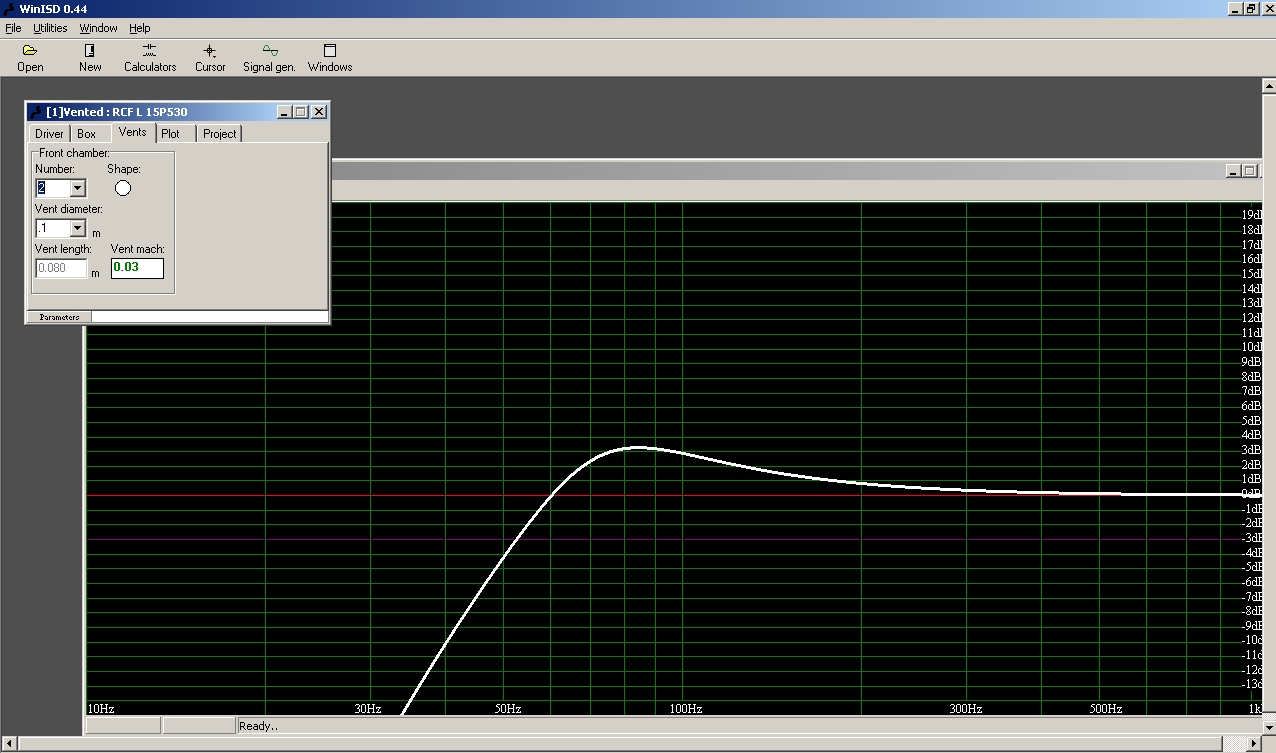Open the Window menu
Screen dimensions: 1276x753
coord(98,28)
